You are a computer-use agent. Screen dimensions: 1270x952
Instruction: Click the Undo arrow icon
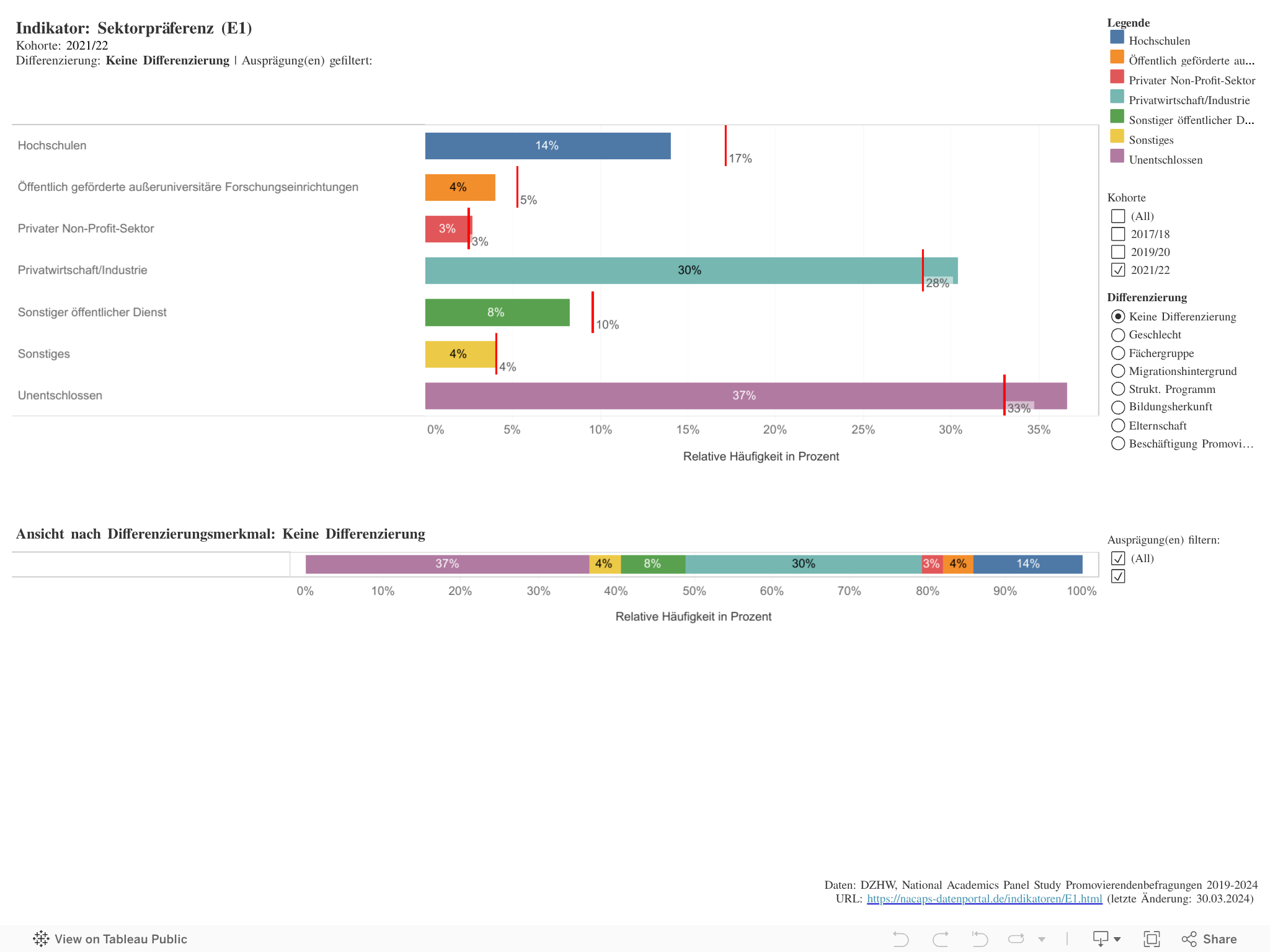pyautogui.click(x=900, y=939)
